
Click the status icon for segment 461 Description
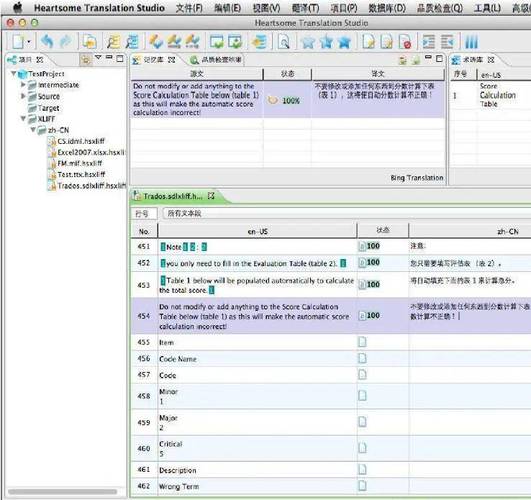pos(362,470)
